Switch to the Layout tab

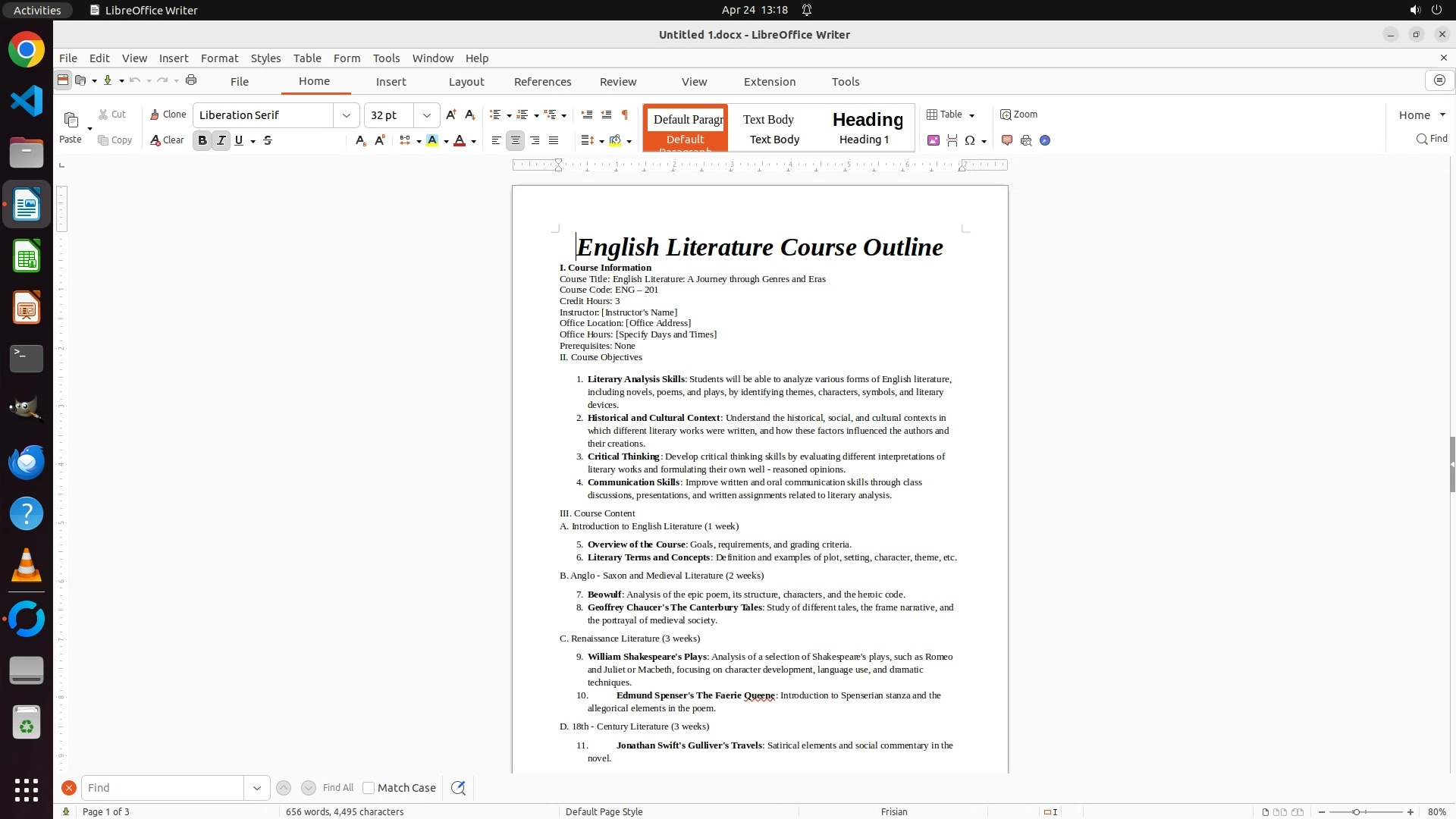click(466, 82)
